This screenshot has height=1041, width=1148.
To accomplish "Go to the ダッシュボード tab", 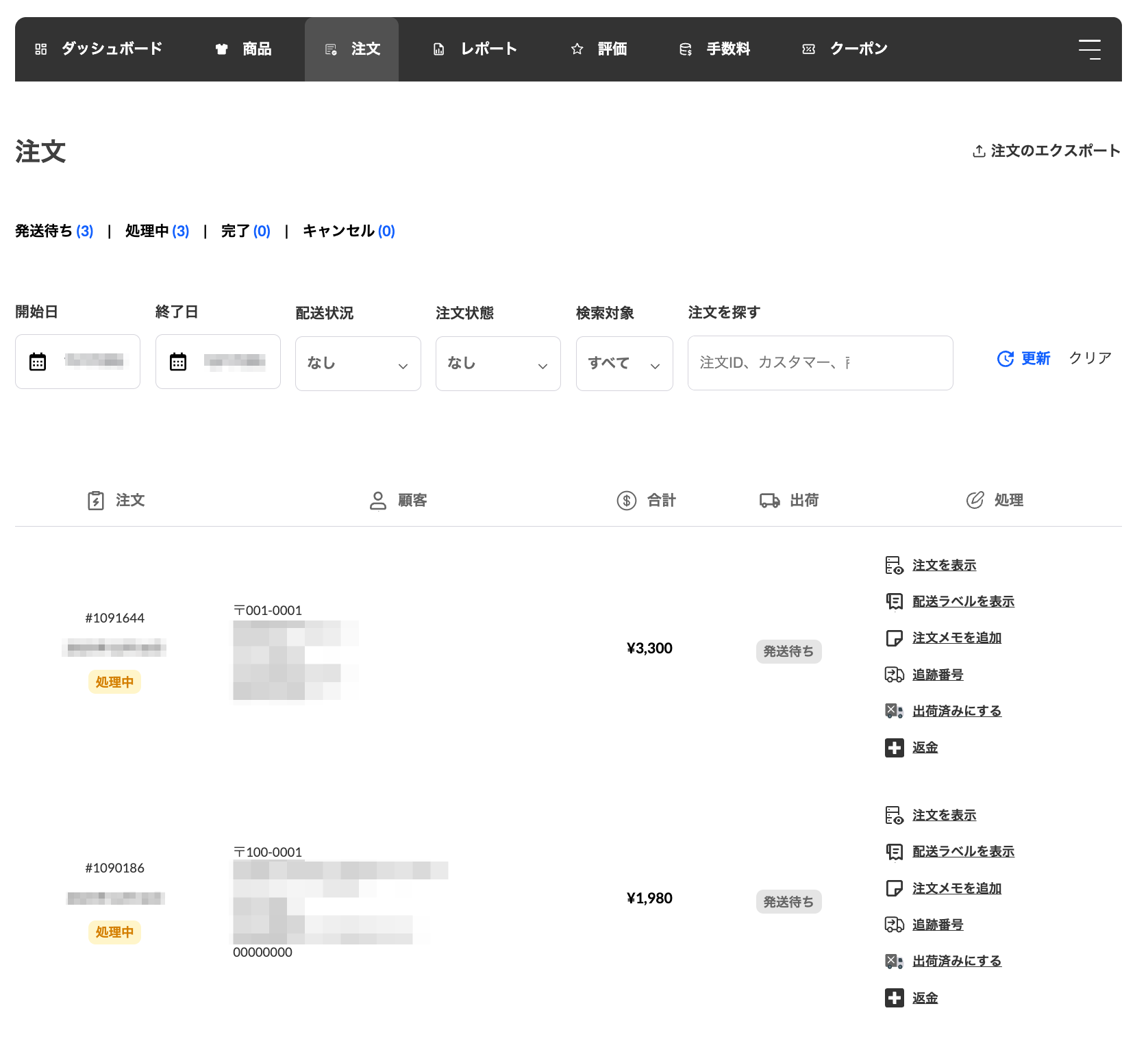I will point(99,49).
